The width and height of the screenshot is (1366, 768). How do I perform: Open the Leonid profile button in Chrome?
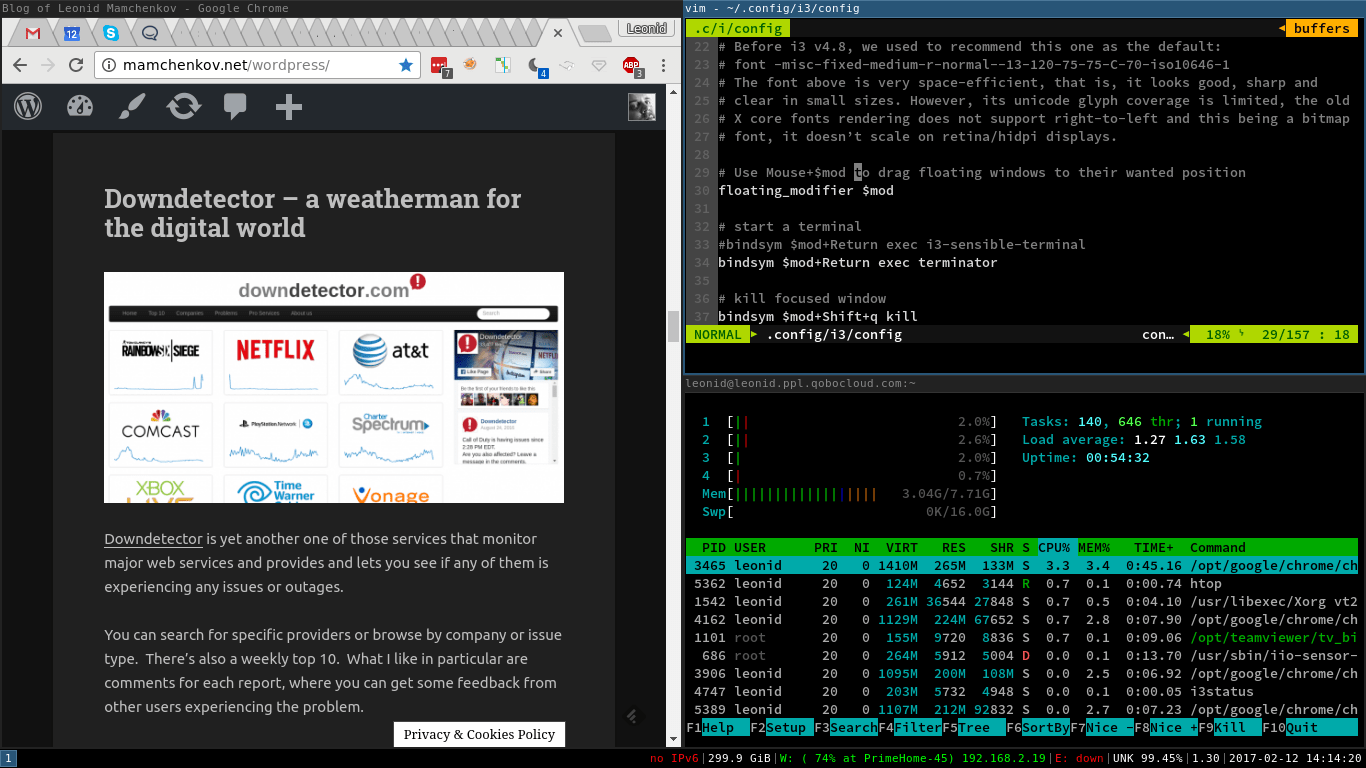point(646,29)
